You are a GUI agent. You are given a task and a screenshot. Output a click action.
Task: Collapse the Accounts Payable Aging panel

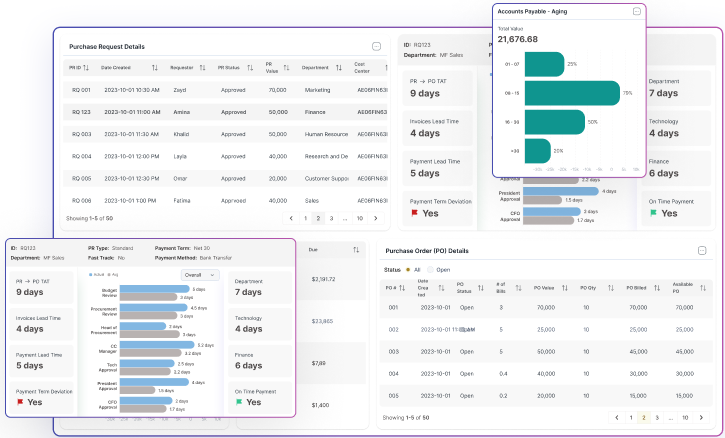click(636, 11)
